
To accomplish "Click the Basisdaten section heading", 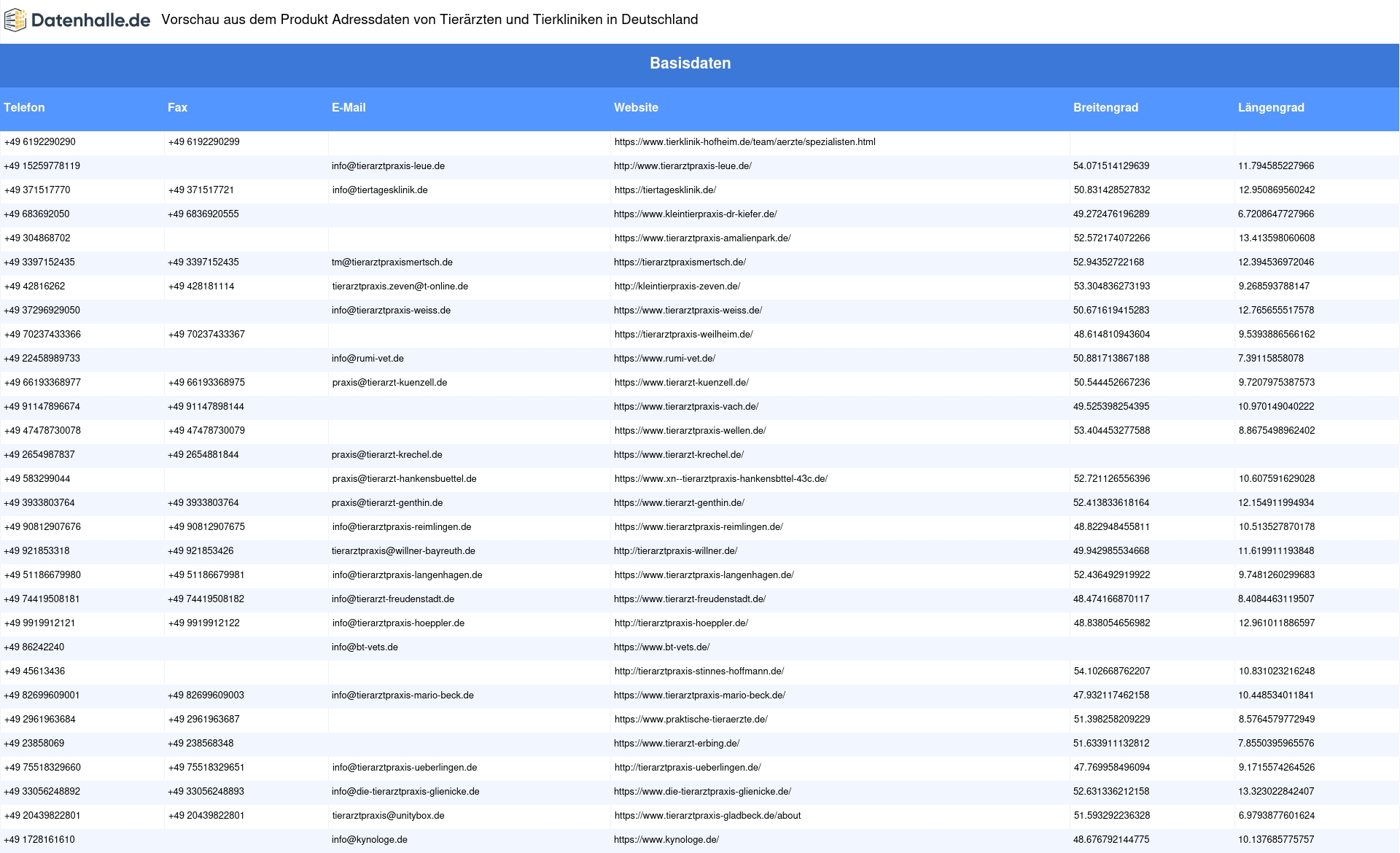I will coord(691,63).
